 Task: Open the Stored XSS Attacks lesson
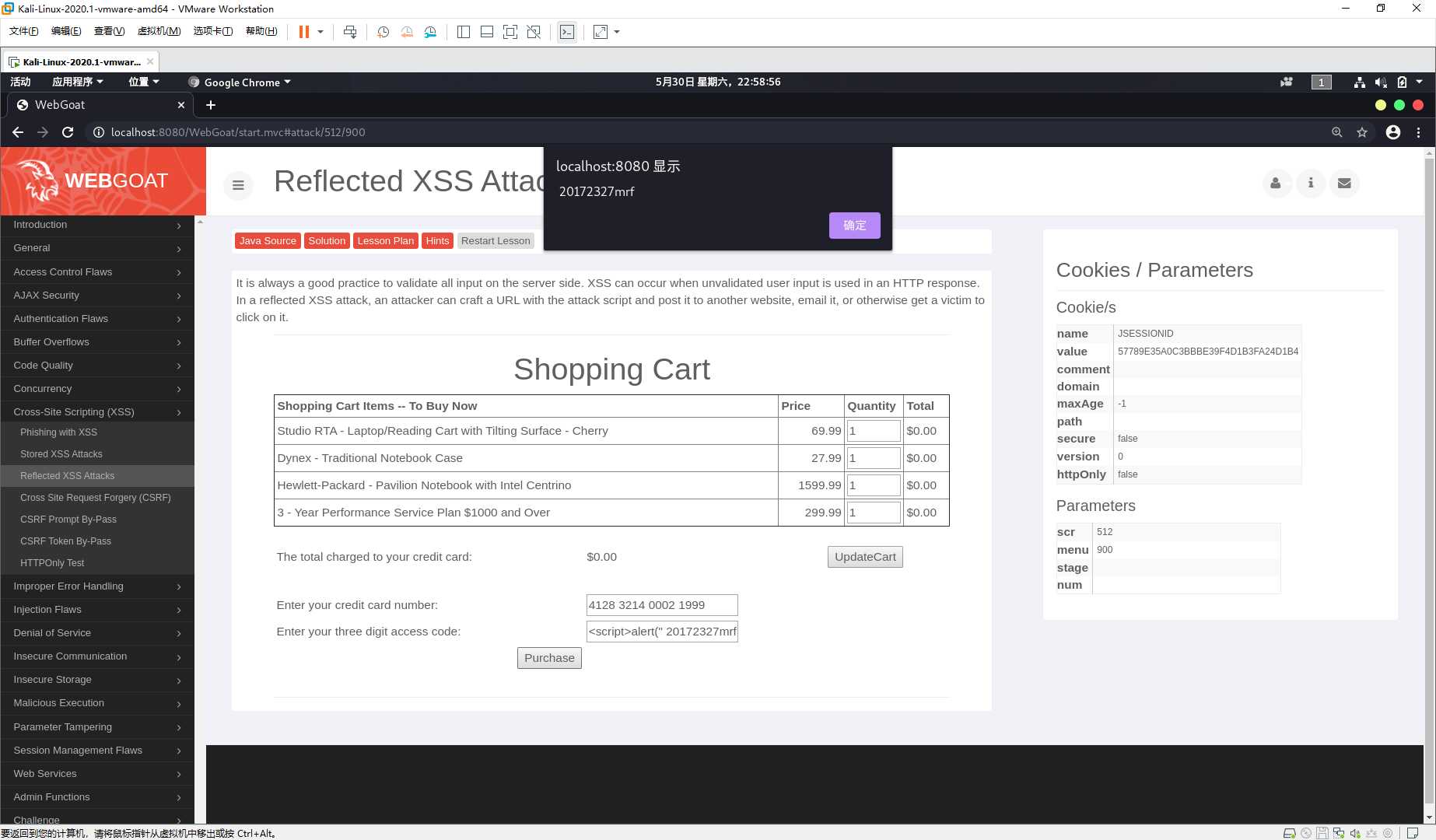click(x=61, y=454)
